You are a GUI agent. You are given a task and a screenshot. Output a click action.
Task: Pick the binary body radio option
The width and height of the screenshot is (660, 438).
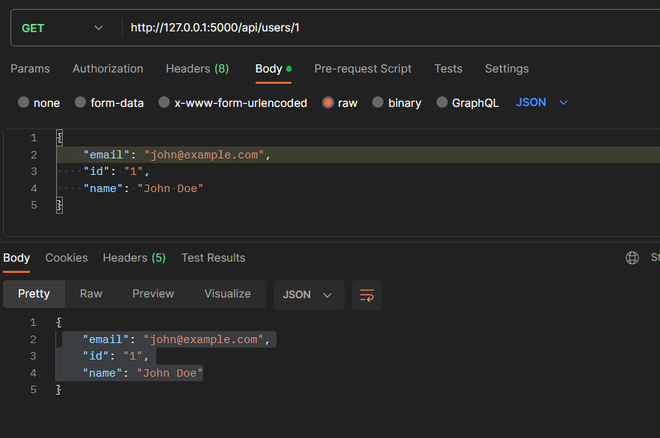[378, 103]
